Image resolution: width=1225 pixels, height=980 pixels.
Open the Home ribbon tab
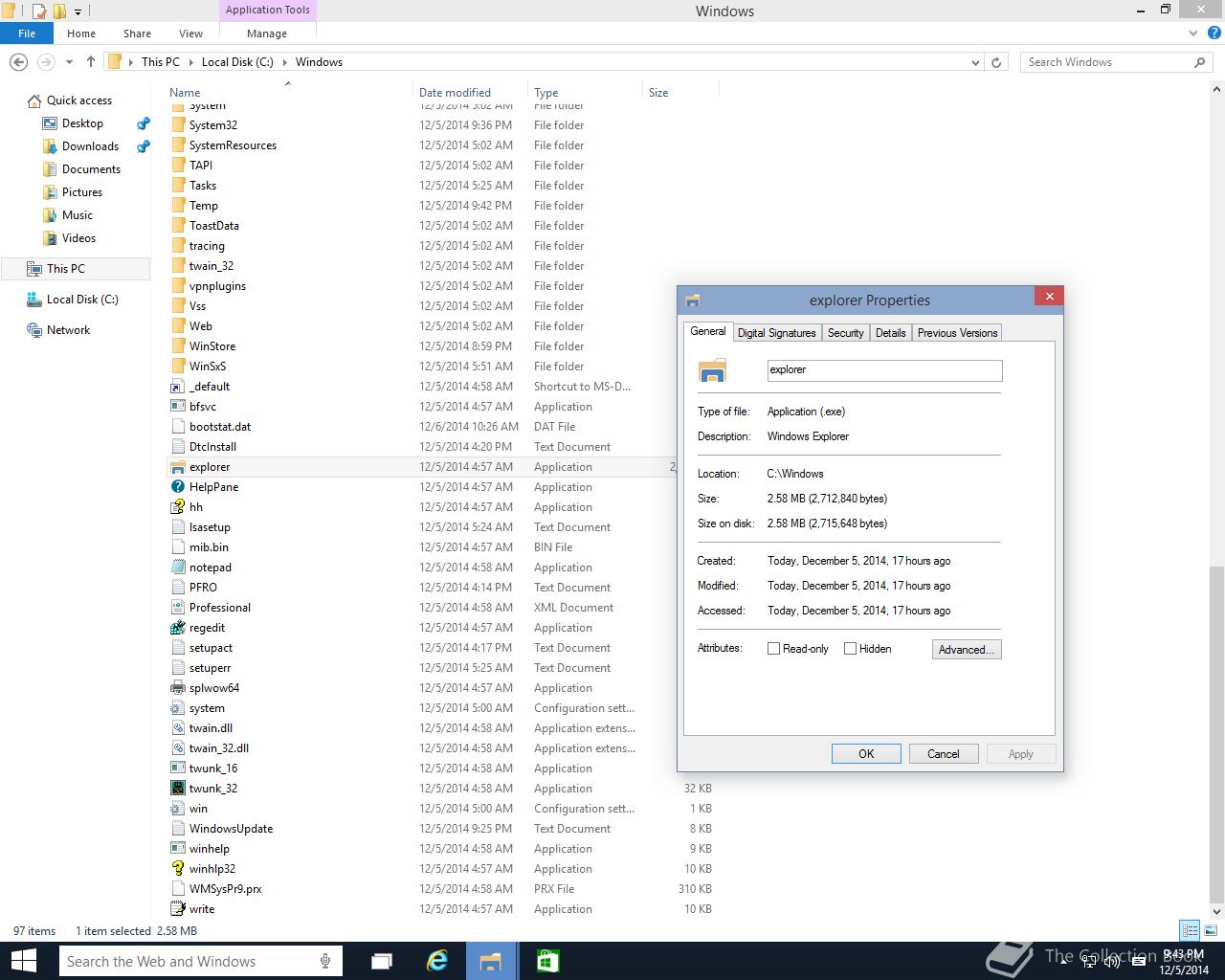coord(80,33)
